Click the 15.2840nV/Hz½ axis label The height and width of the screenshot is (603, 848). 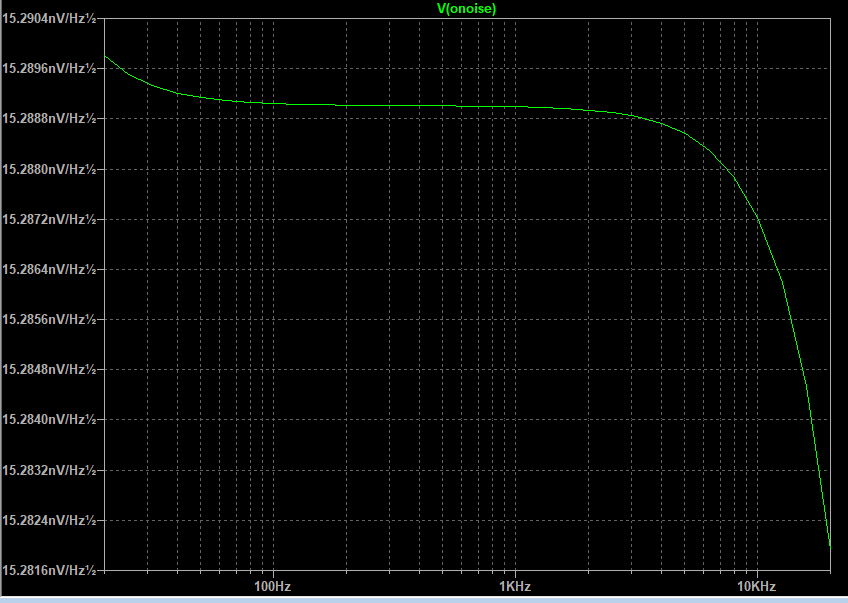pyautogui.click(x=49, y=419)
